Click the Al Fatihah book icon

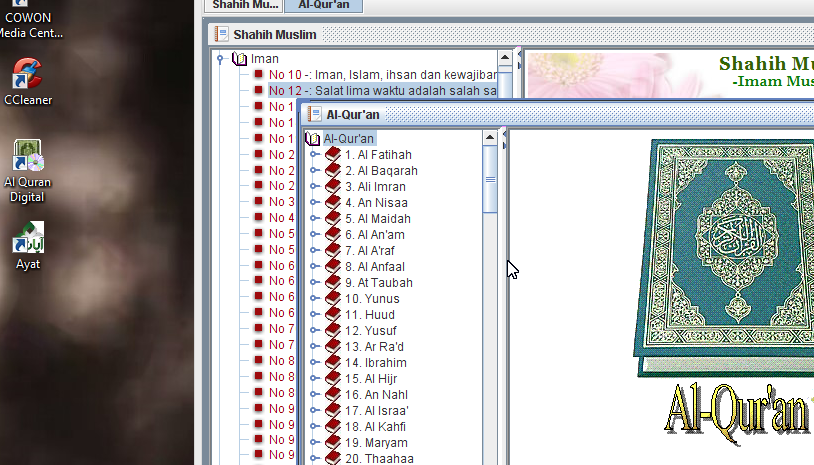coord(333,155)
